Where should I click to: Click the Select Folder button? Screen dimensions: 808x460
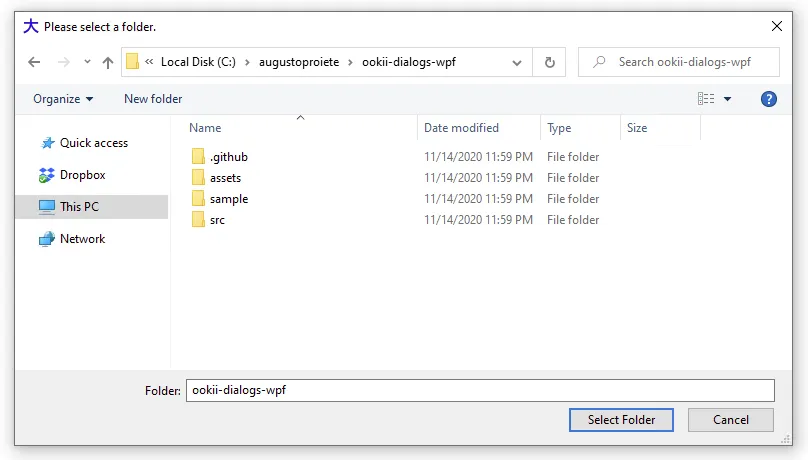tap(621, 420)
